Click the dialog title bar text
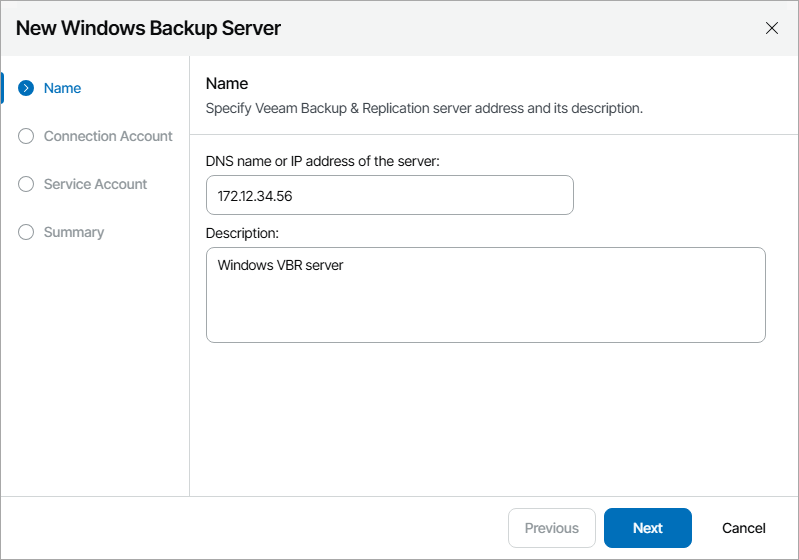The image size is (799, 560). click(148, 28)
